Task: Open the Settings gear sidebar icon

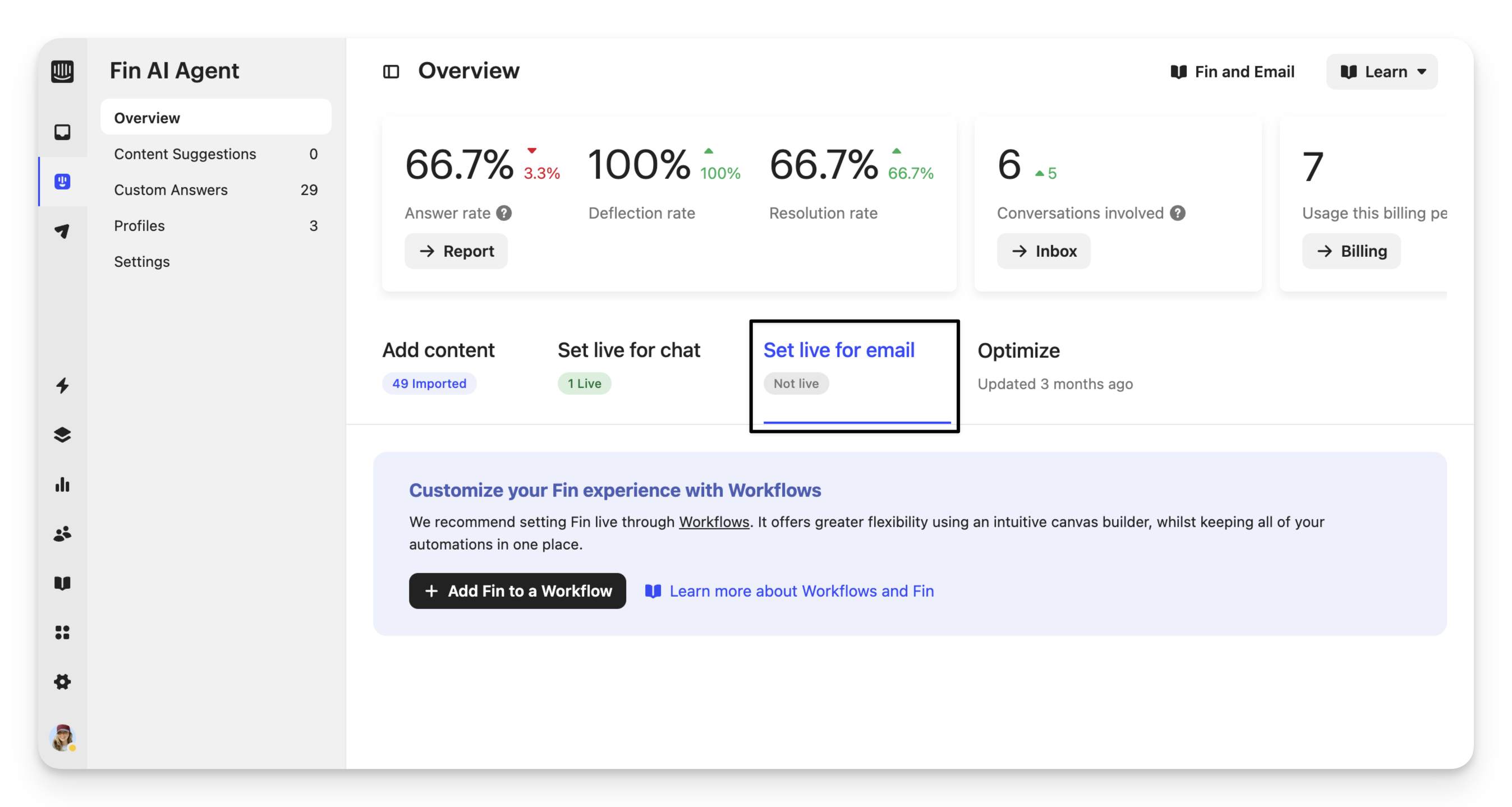Action: [x=62, y=681]
